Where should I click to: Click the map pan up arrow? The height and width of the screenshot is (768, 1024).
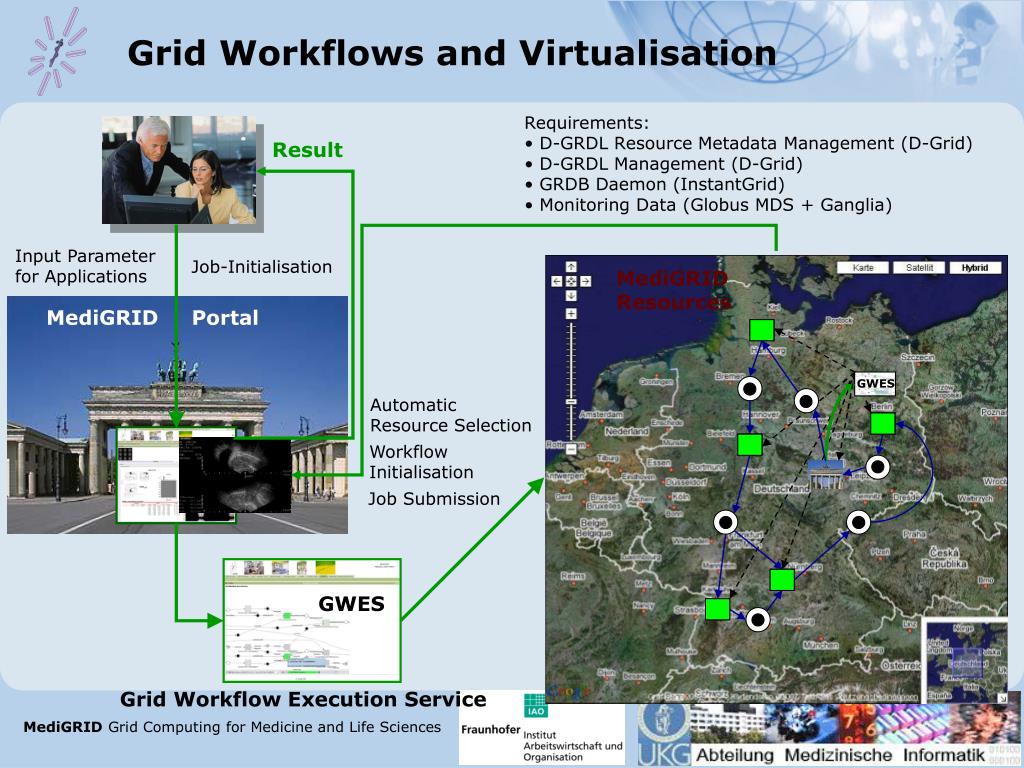tap(571, 266)
